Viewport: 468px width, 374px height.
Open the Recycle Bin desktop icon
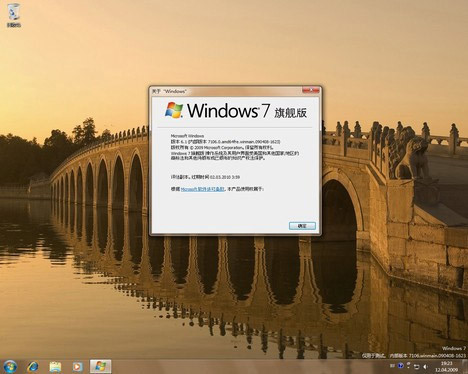(14, 15)
